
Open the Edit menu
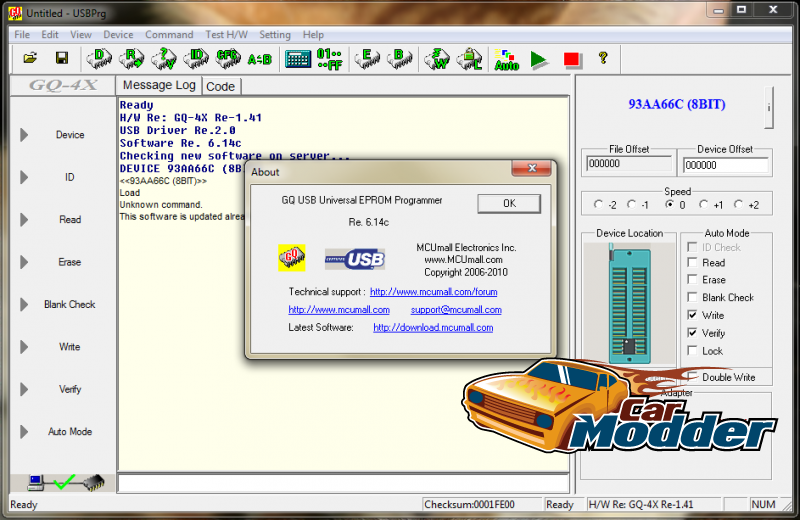tap(49, 35)
